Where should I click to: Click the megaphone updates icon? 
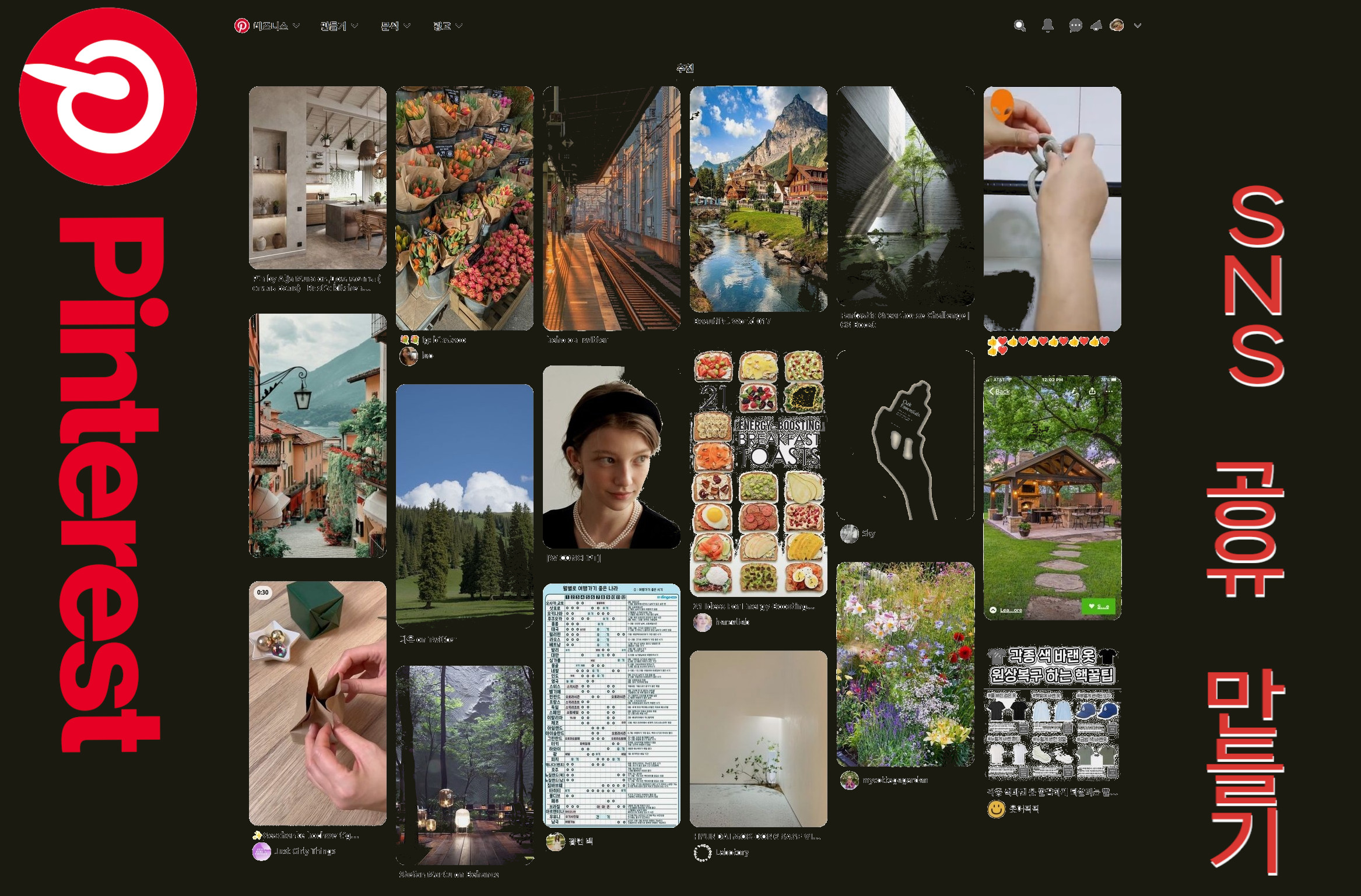coord(1096,26)
